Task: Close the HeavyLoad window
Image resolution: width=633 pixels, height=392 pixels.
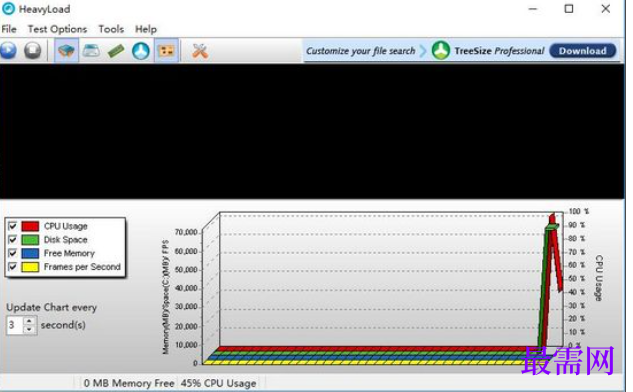Action: (606, 8)
